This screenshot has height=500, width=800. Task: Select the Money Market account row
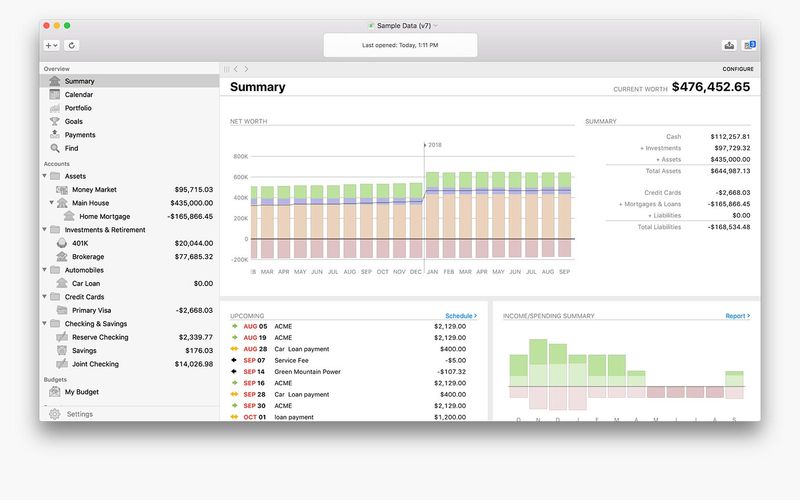click(x=130, y=190)
